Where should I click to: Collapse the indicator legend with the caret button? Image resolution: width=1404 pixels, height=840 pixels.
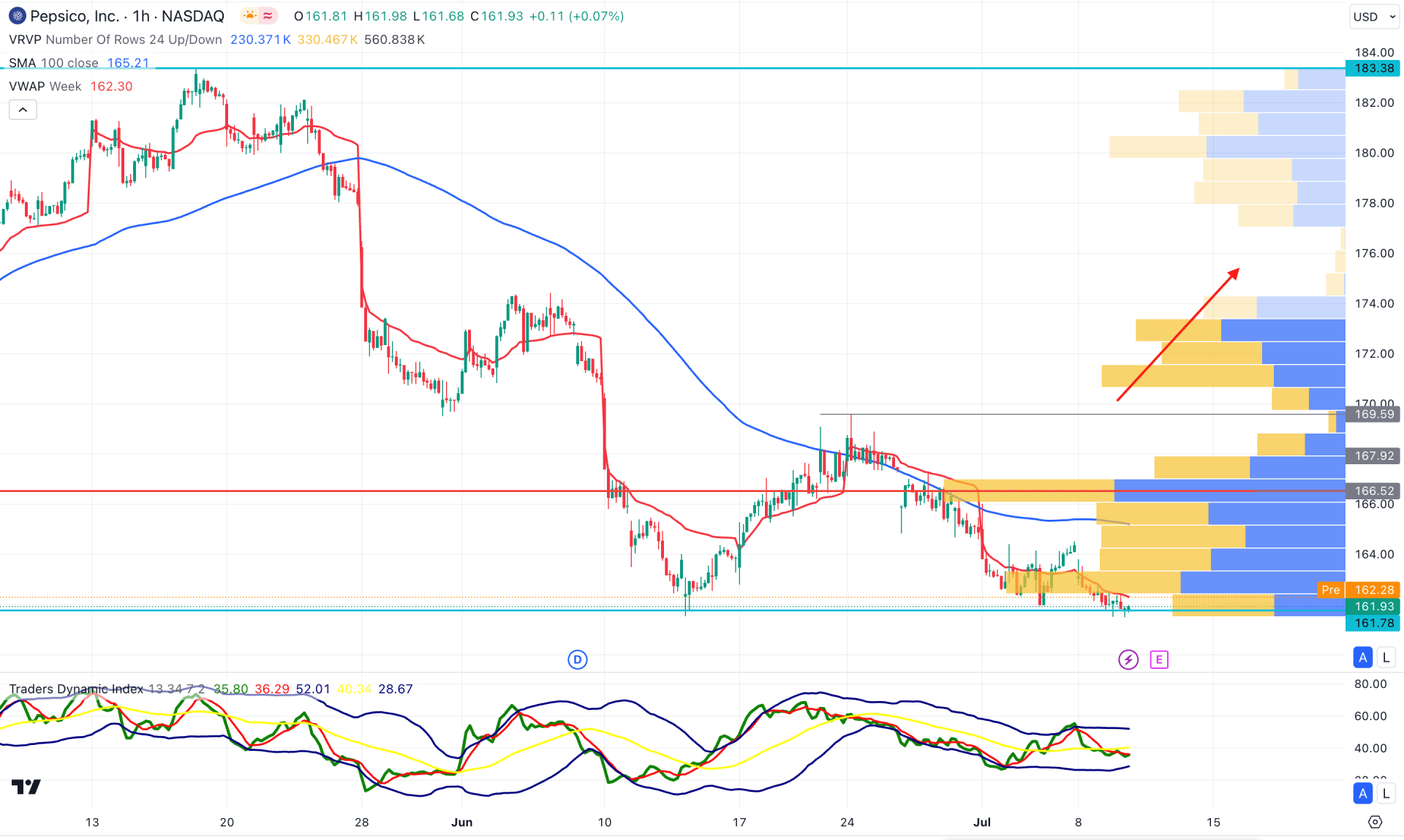pos(23,110)
